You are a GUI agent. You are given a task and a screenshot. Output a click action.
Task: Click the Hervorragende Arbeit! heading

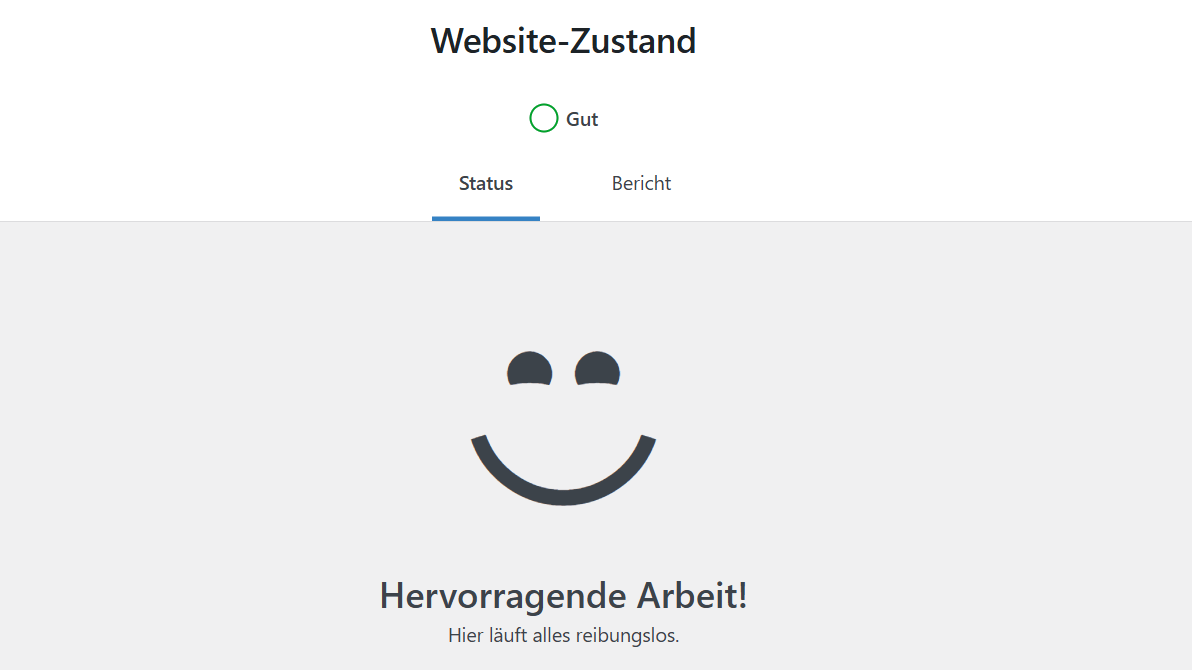563,595
